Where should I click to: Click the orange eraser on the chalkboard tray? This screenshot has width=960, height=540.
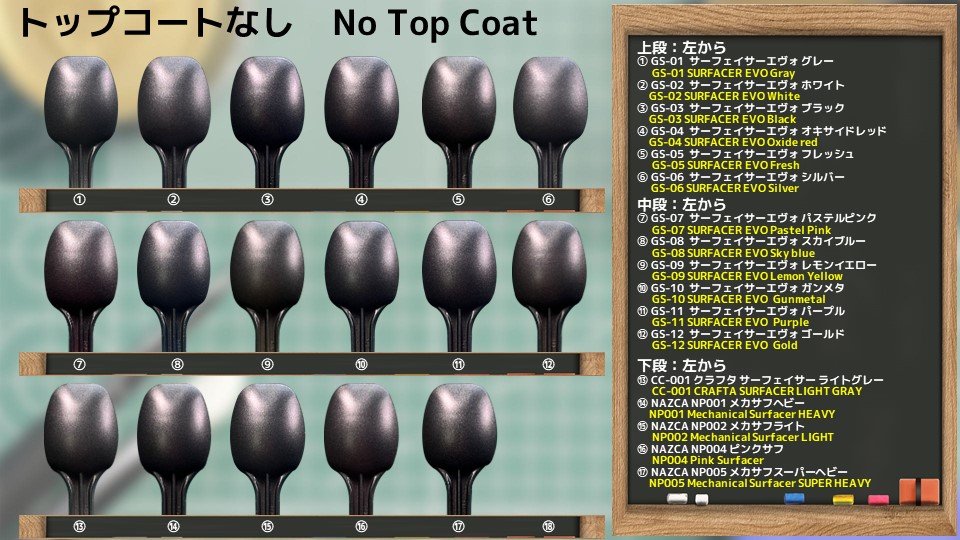coord(919,492)
